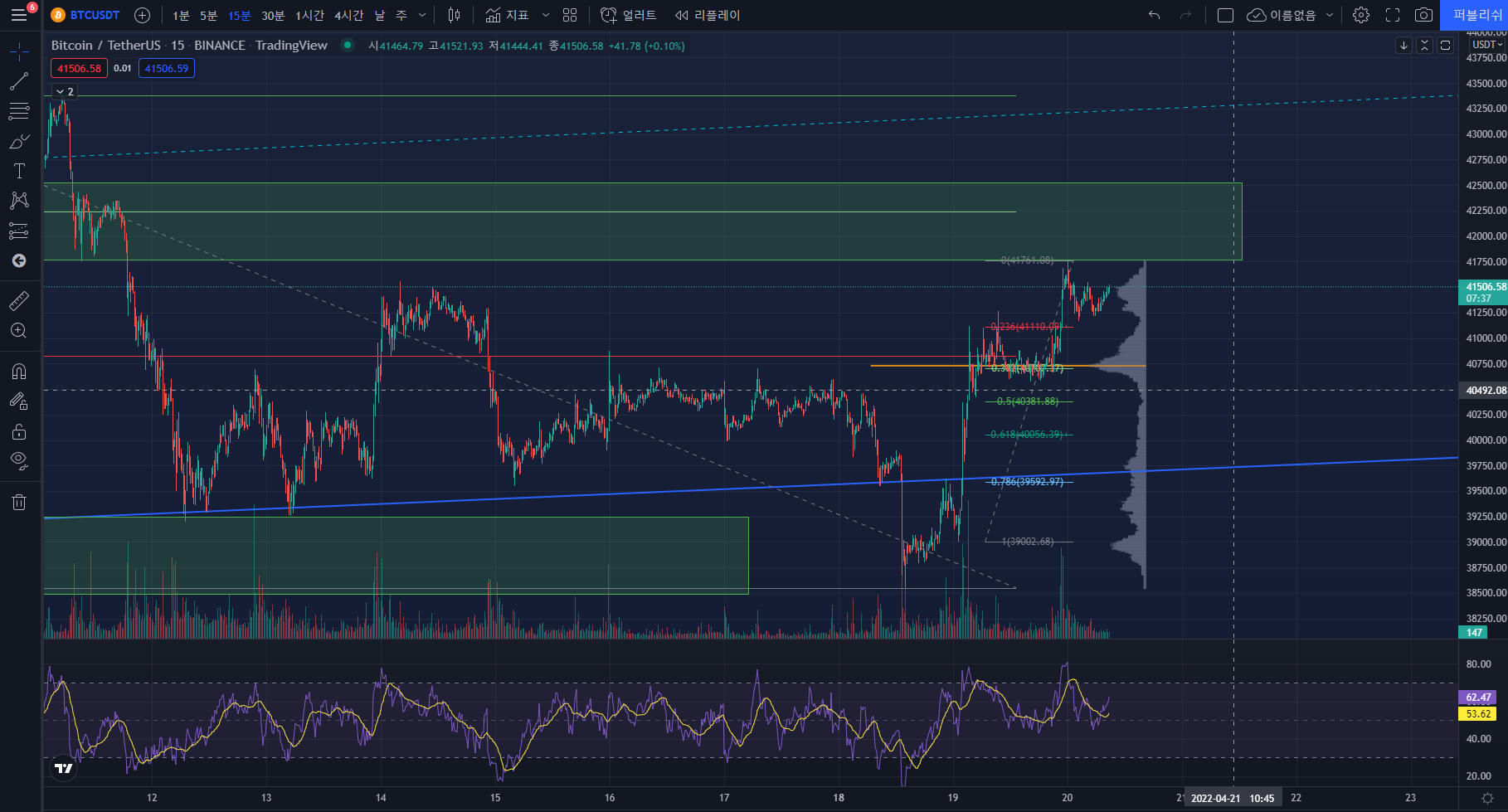
Task: Click the market status green dot
Action: coord(348,45)
